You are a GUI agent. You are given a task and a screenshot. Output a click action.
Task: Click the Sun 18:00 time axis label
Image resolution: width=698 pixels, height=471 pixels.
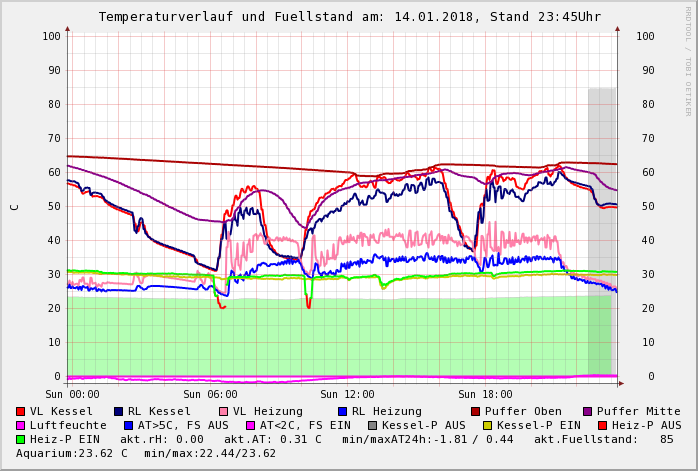485,394
